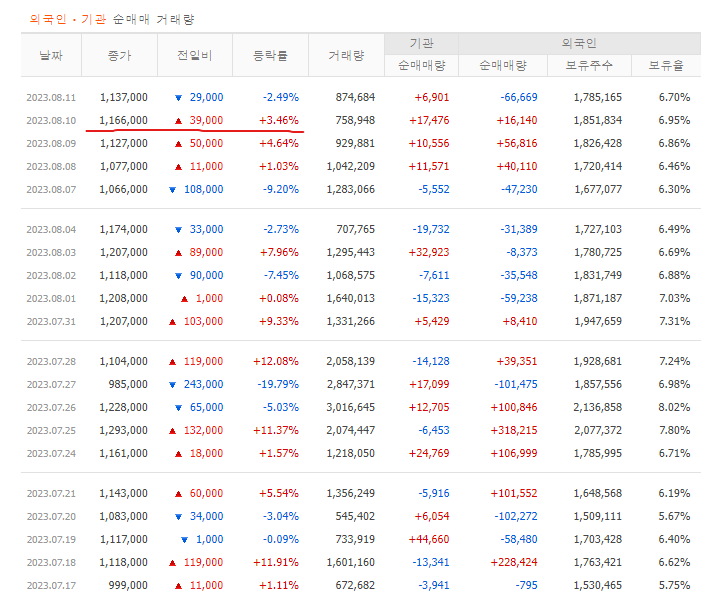The width and height of the screenshot is (706, 602).
Task: Click foreigner net sell -795
Action: [x=526, y=585]
